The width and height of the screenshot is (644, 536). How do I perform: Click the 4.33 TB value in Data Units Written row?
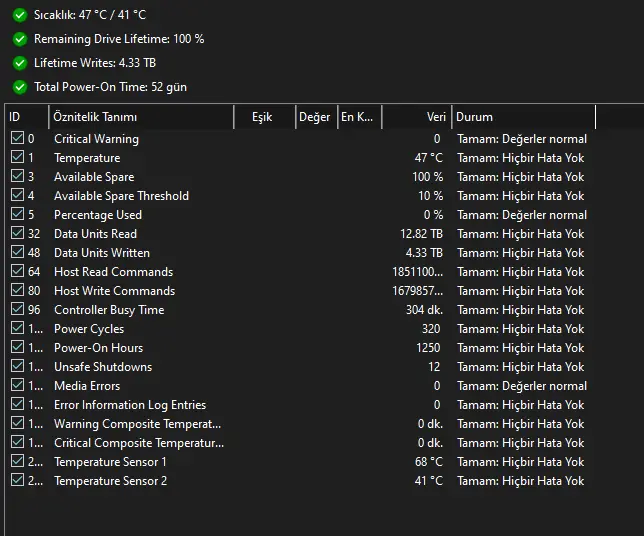[424, 253]
